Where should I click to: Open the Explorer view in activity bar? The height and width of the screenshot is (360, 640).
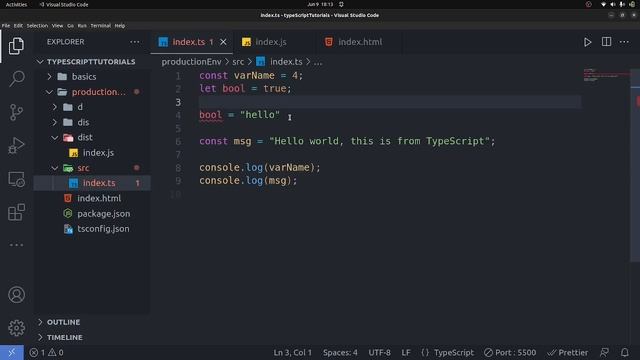tap(16, 46)
